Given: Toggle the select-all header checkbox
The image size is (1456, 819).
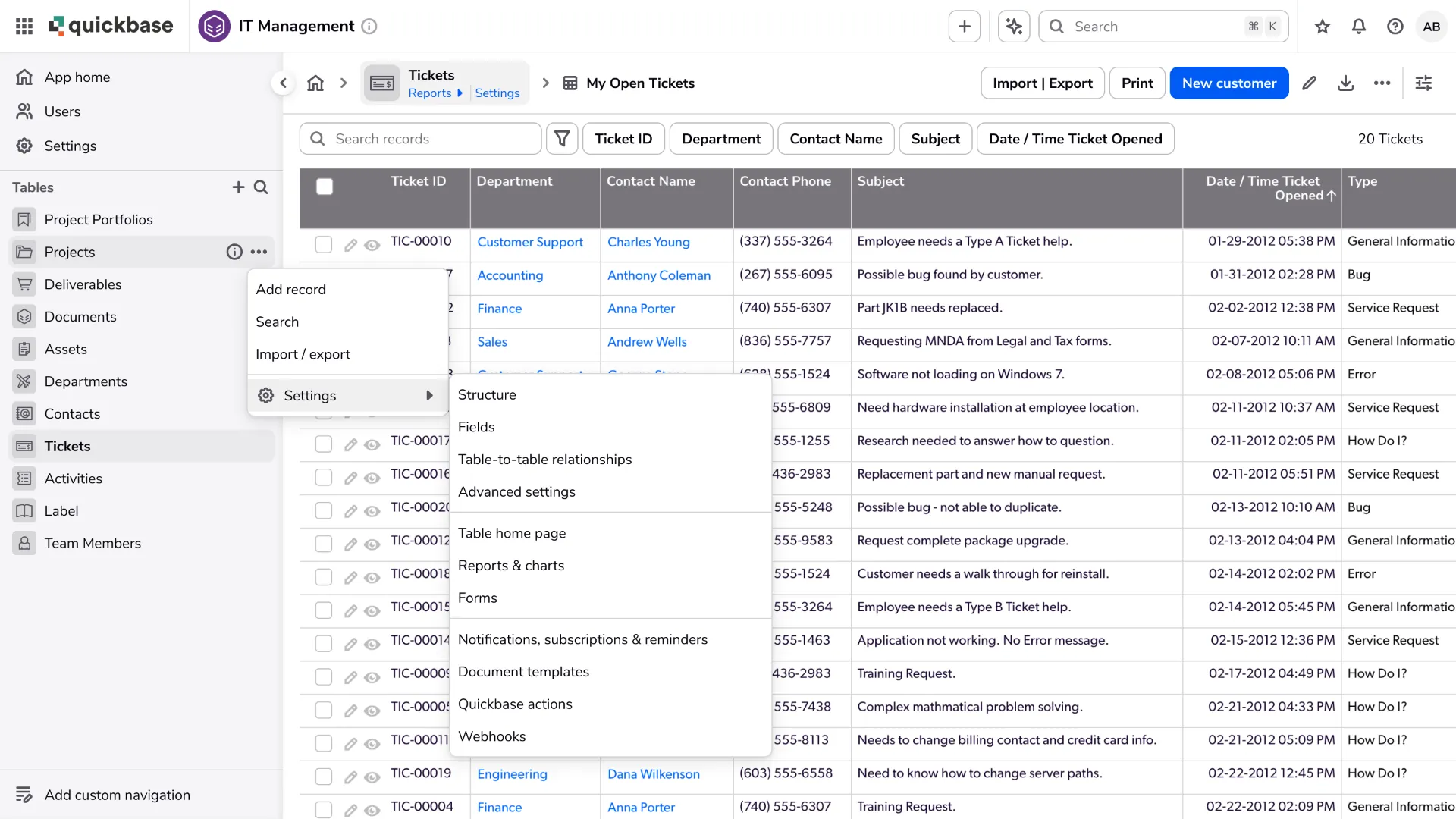Looking at the screenshot, I should (x=325, y=187).
